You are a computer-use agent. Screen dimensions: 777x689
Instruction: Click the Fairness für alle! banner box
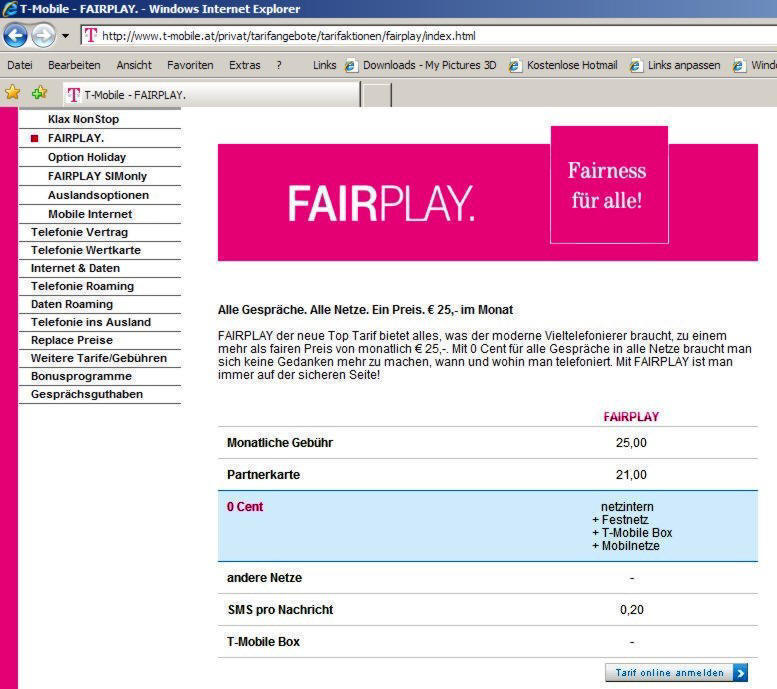609,185
